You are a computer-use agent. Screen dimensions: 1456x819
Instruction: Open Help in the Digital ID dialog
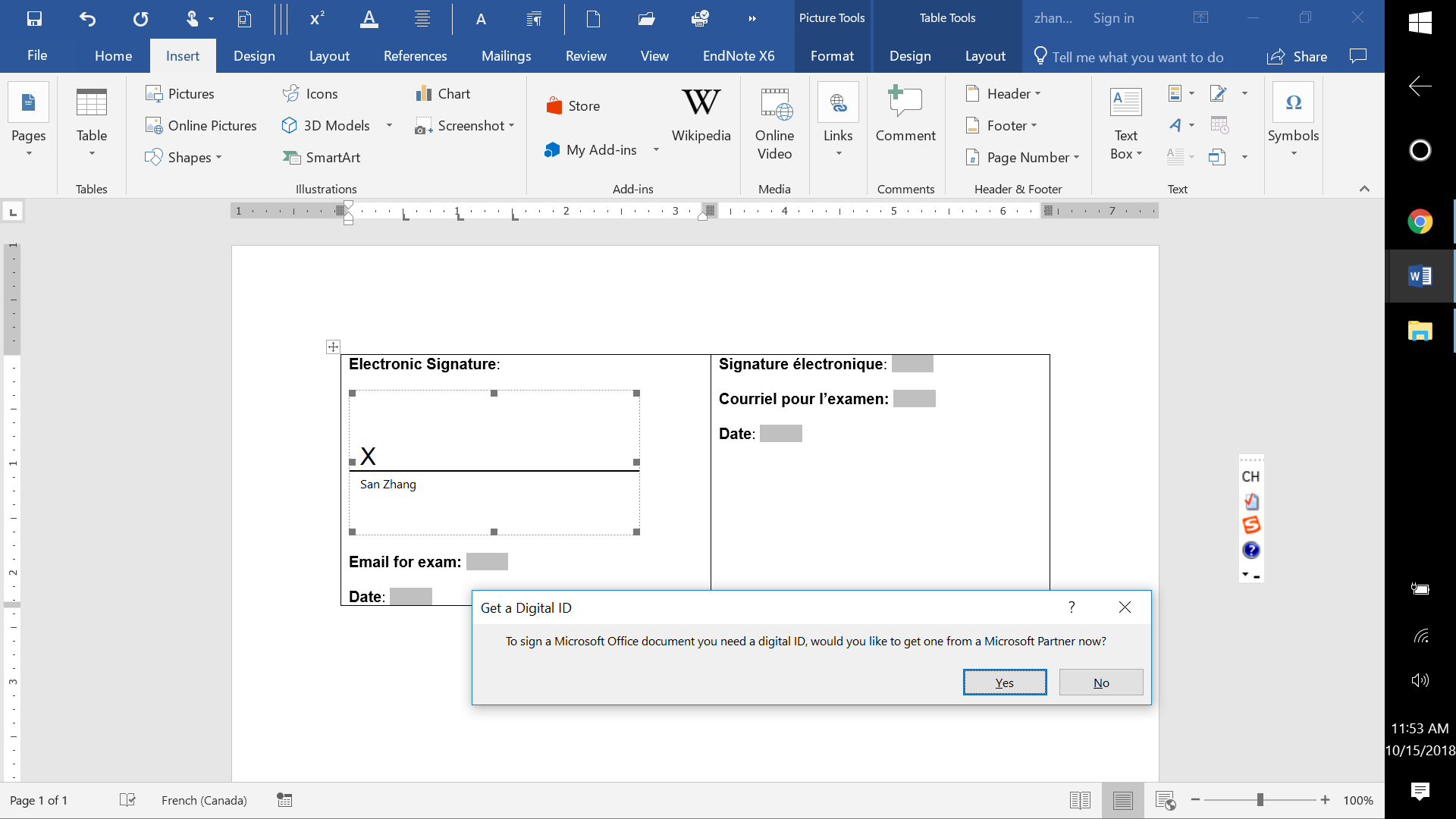(1072, 607)
